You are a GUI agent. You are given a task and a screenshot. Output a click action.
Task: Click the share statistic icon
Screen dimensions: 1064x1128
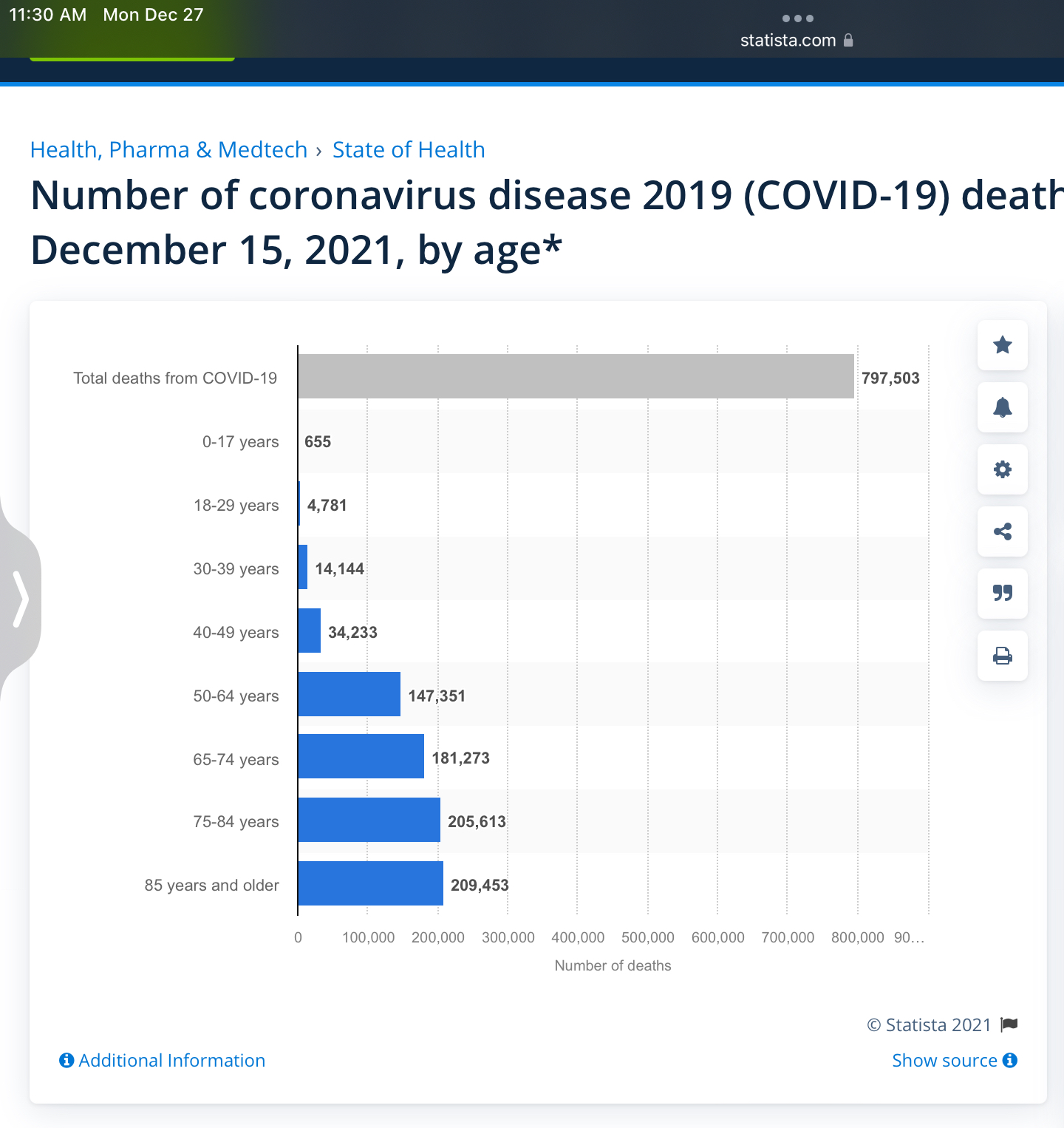point(1002,531)
